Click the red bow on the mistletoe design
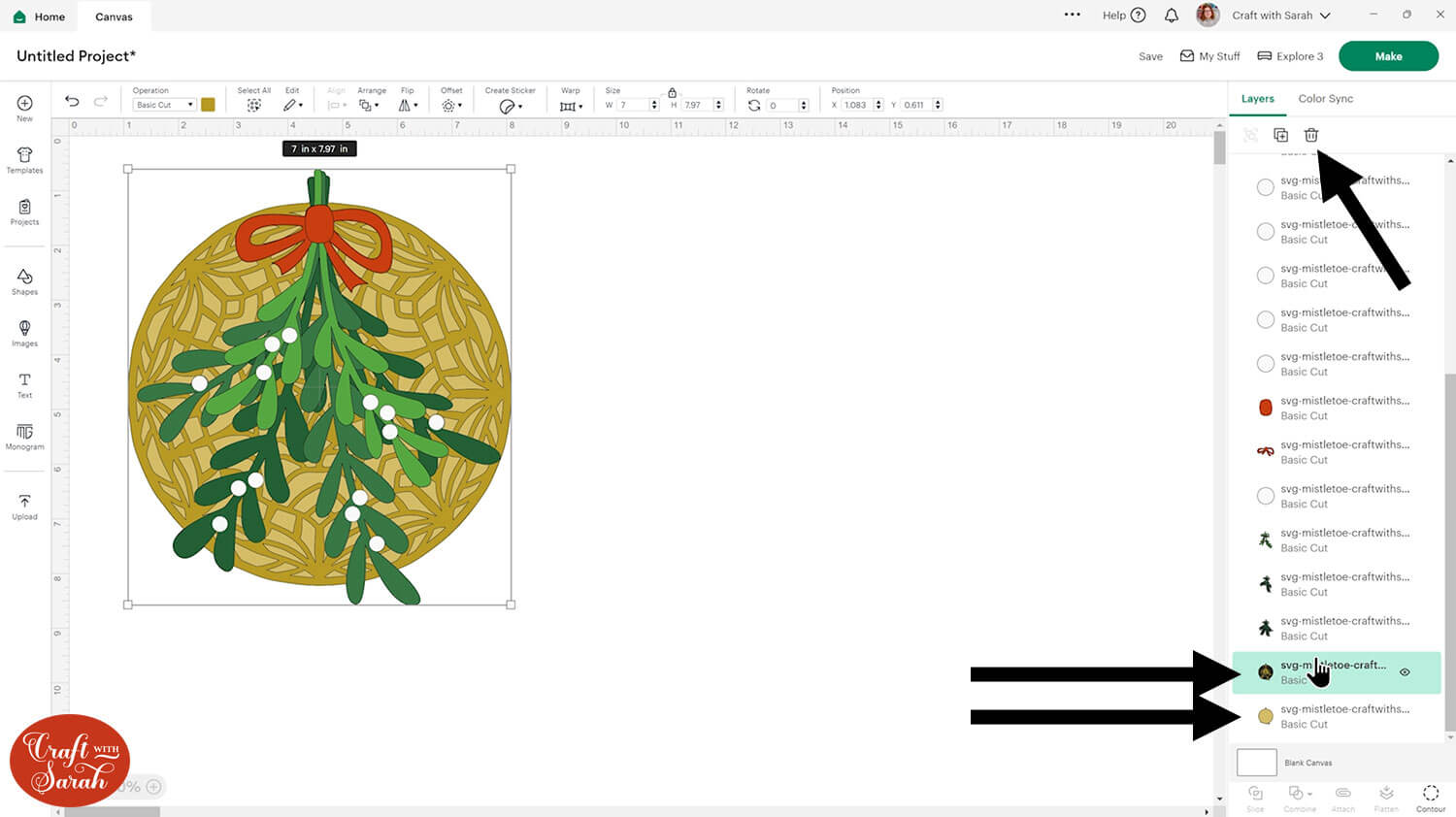Viewport: 1456px width, 817px height. point(316,238)
